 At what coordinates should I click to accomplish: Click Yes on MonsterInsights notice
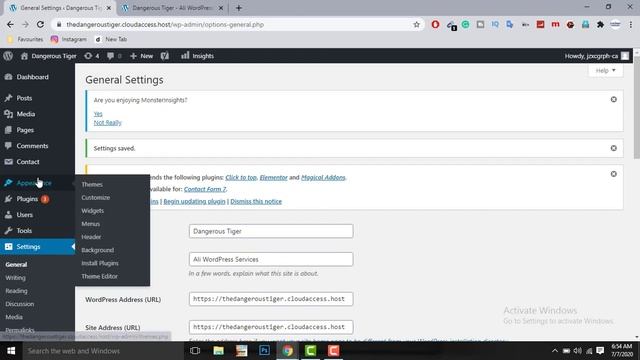(98, 114)
